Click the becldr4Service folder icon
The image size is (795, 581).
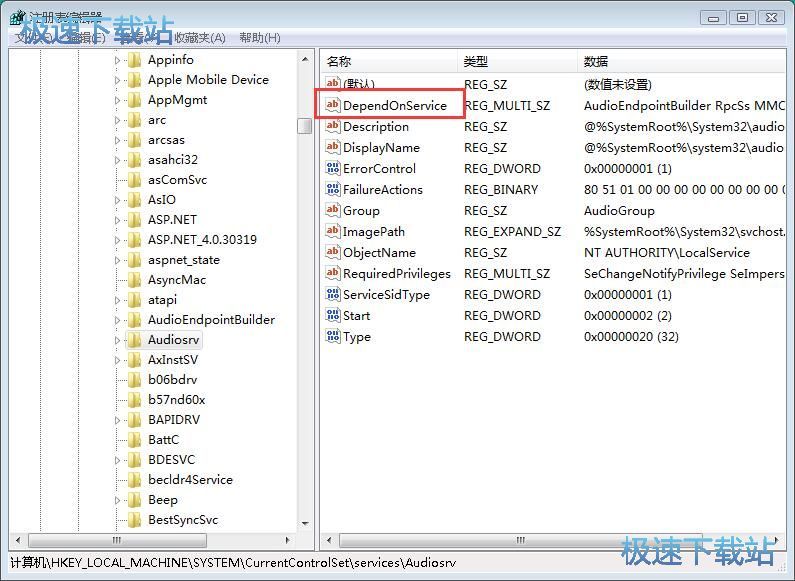pos(134,480)
